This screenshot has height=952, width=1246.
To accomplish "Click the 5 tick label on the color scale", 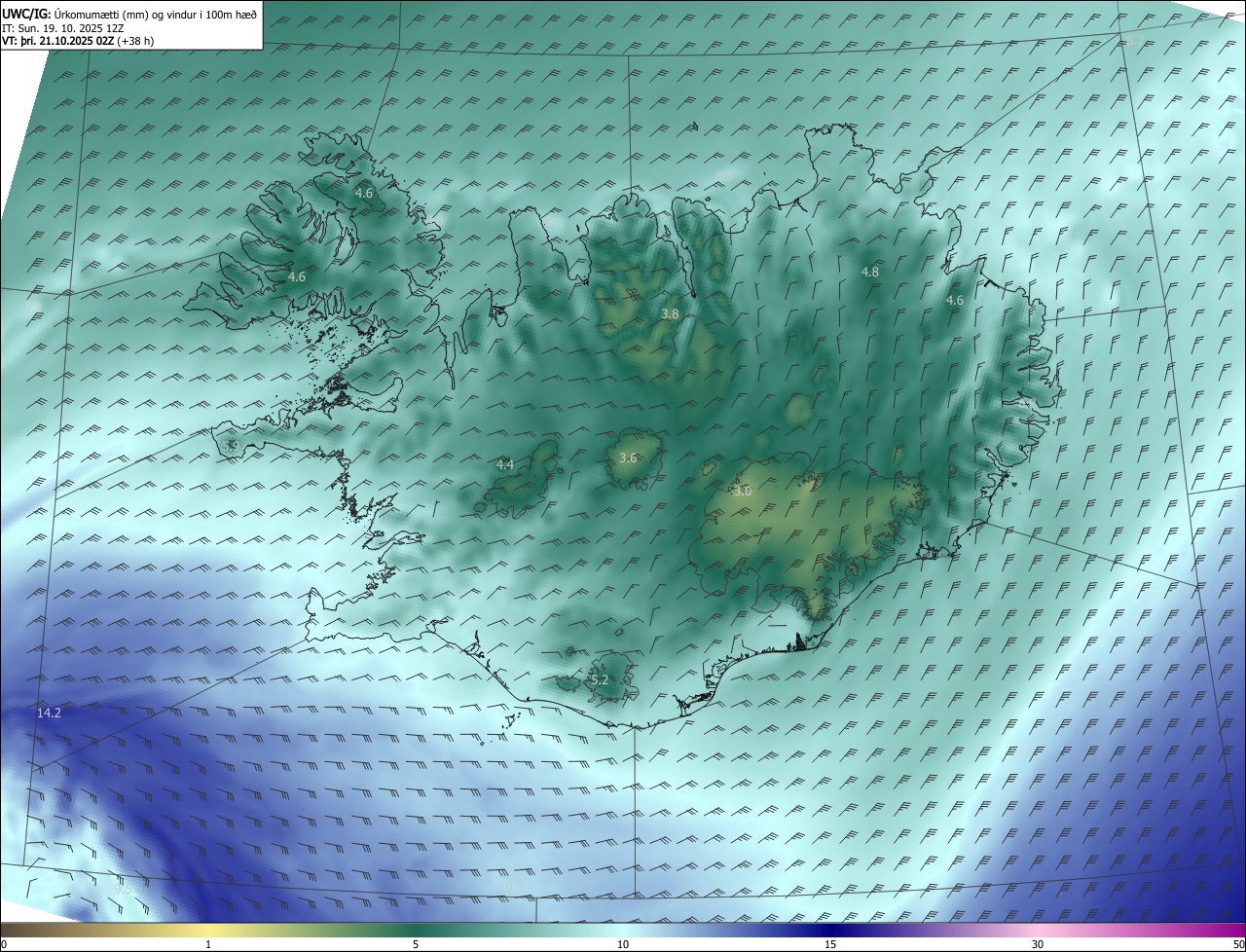I will 416,944.
